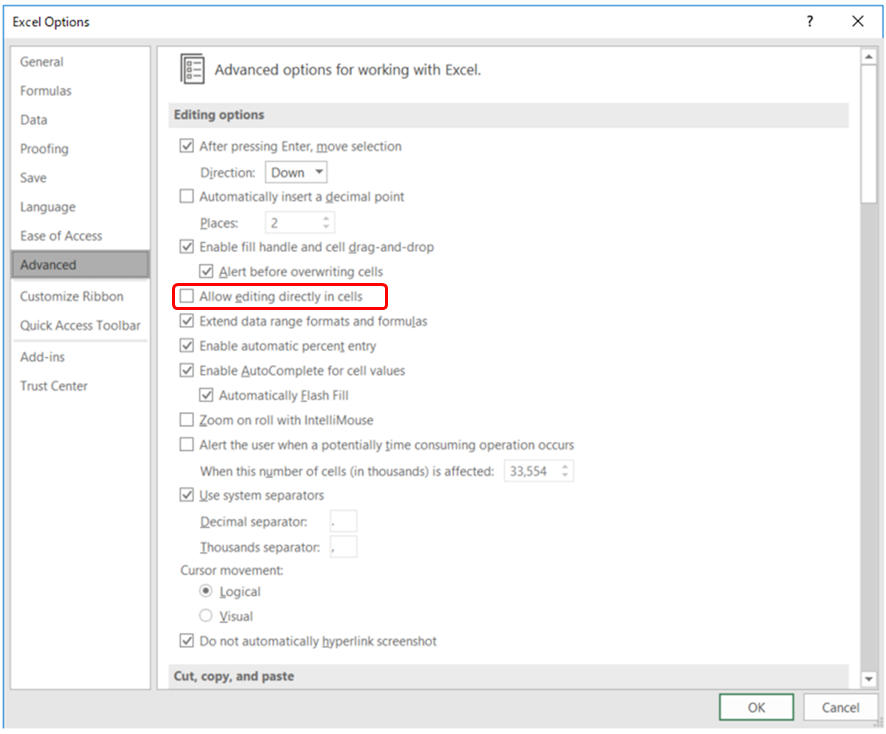Open the Formulas options category

pos(46,90)
